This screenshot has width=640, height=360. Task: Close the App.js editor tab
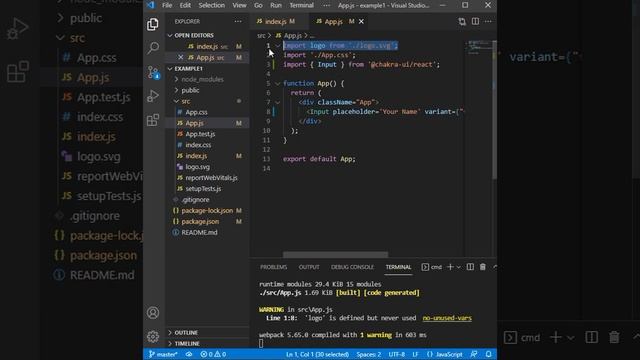click(361, 21)
